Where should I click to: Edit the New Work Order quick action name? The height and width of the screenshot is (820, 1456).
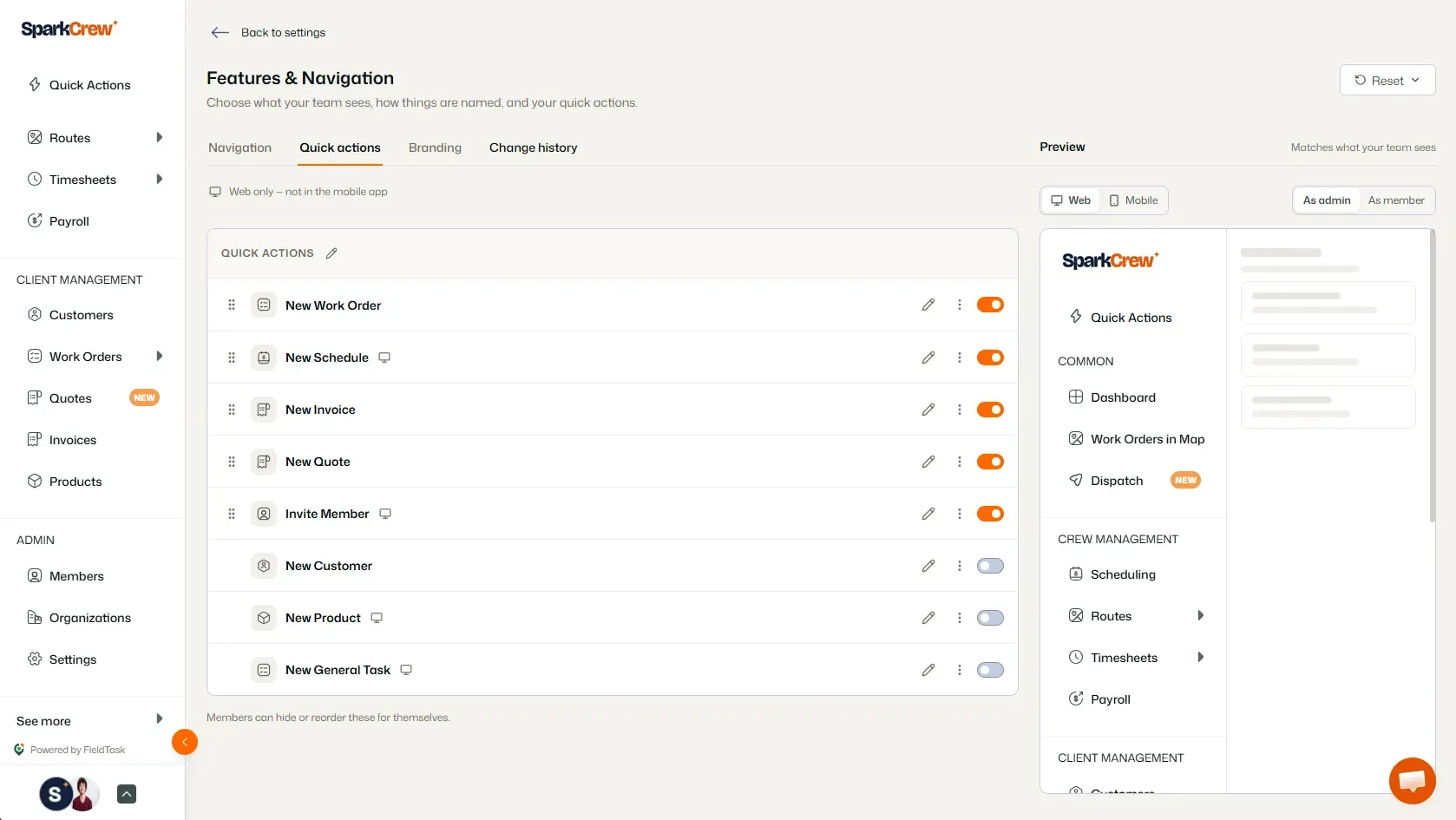[x=928, y=305]
